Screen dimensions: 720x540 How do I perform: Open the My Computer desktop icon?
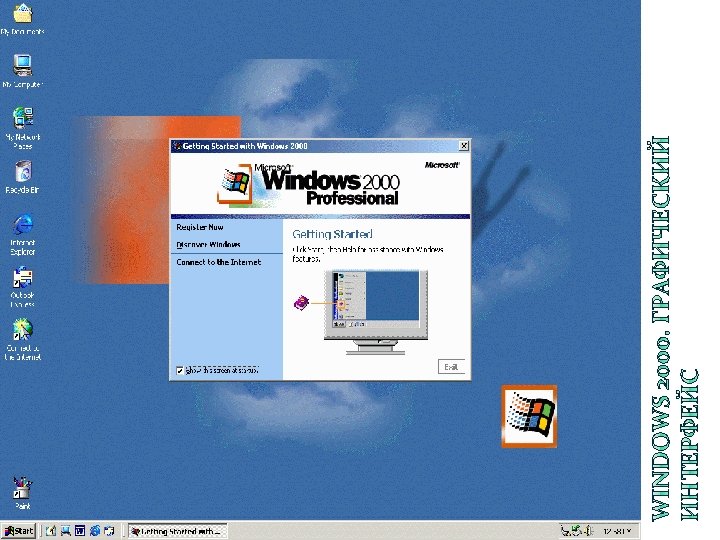[x=22, y=71]
